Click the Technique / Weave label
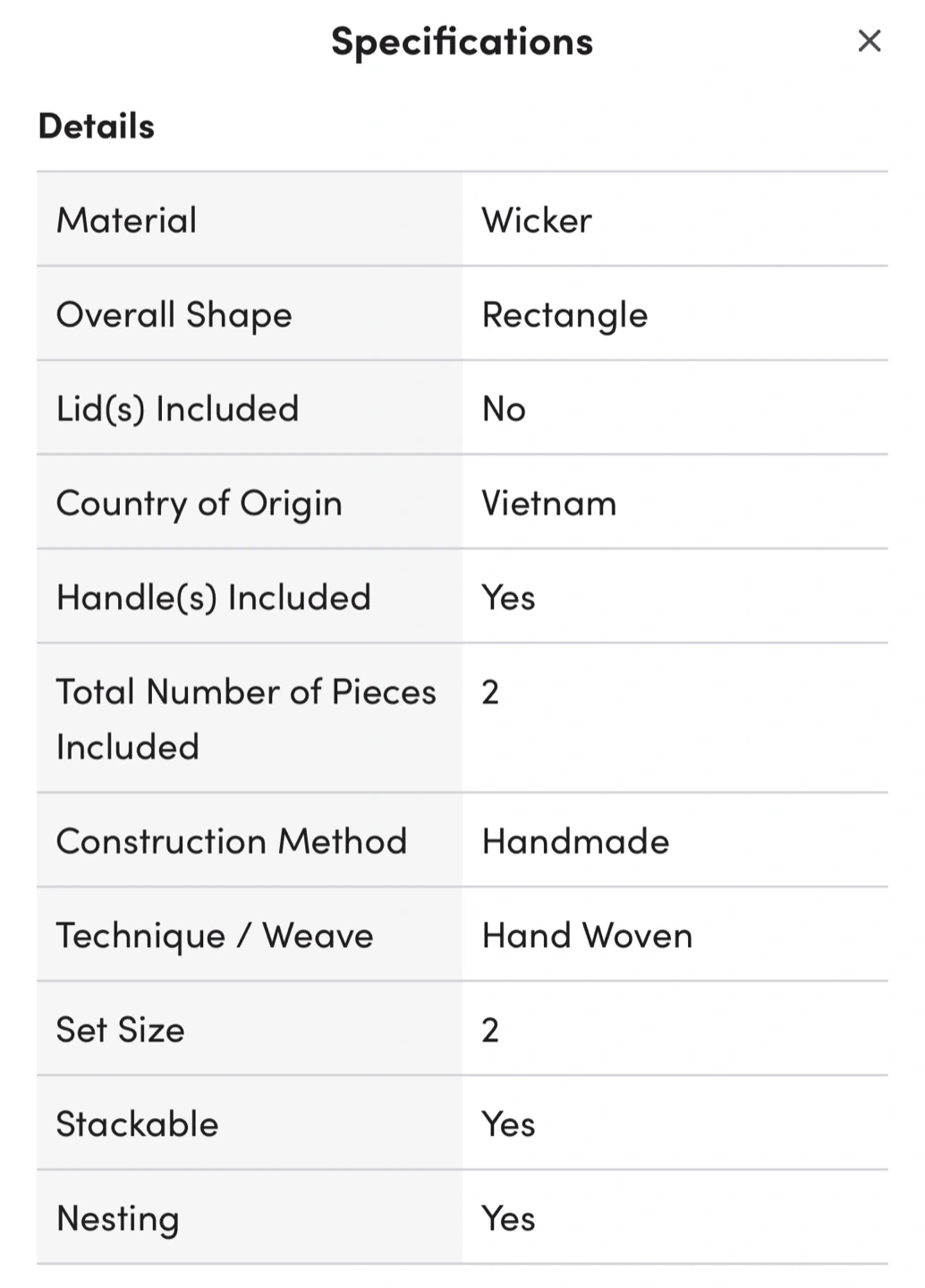Image resolution: width=925 pixels, height=1288 pixels. [x=215, y=936]
